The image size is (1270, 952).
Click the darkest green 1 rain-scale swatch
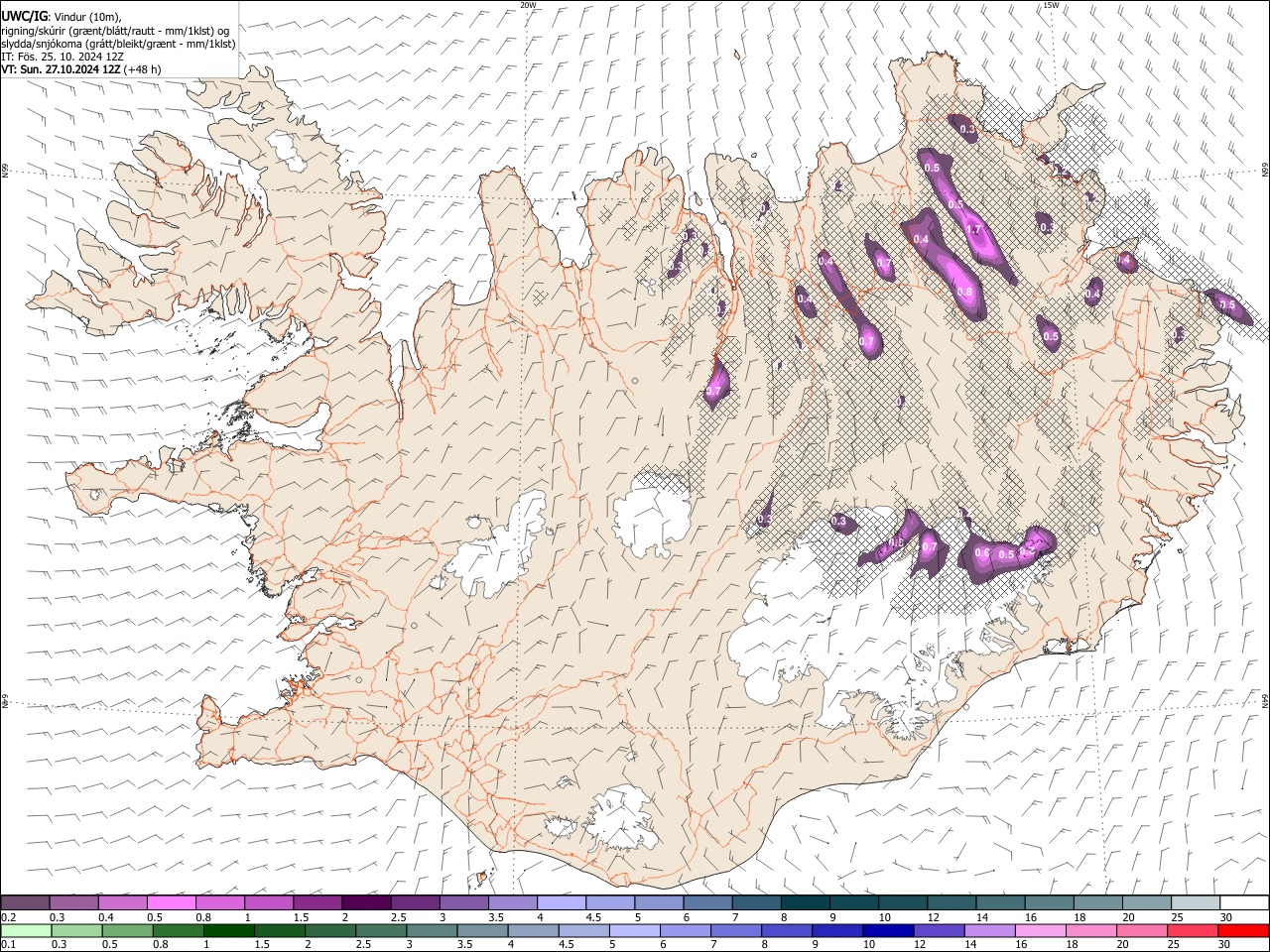pos(229,930)
